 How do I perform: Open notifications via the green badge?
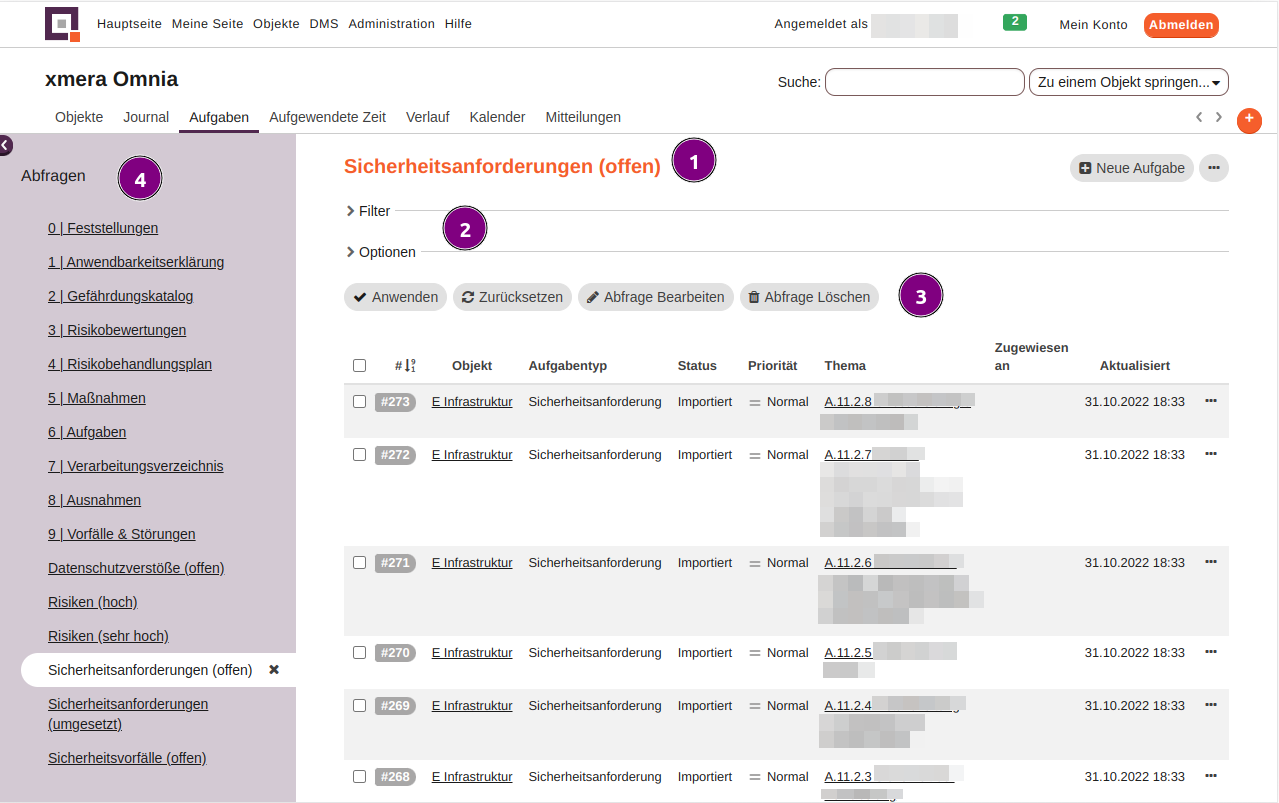point(1014,20)
